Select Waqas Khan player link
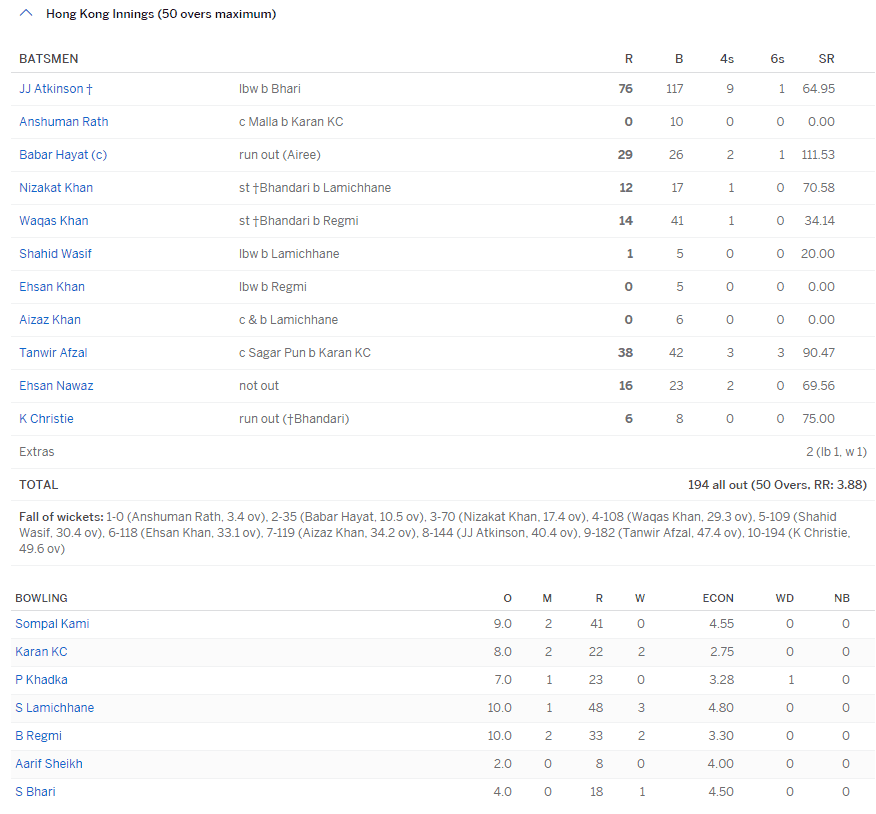 pyautogui.click(x=53, y=221)
